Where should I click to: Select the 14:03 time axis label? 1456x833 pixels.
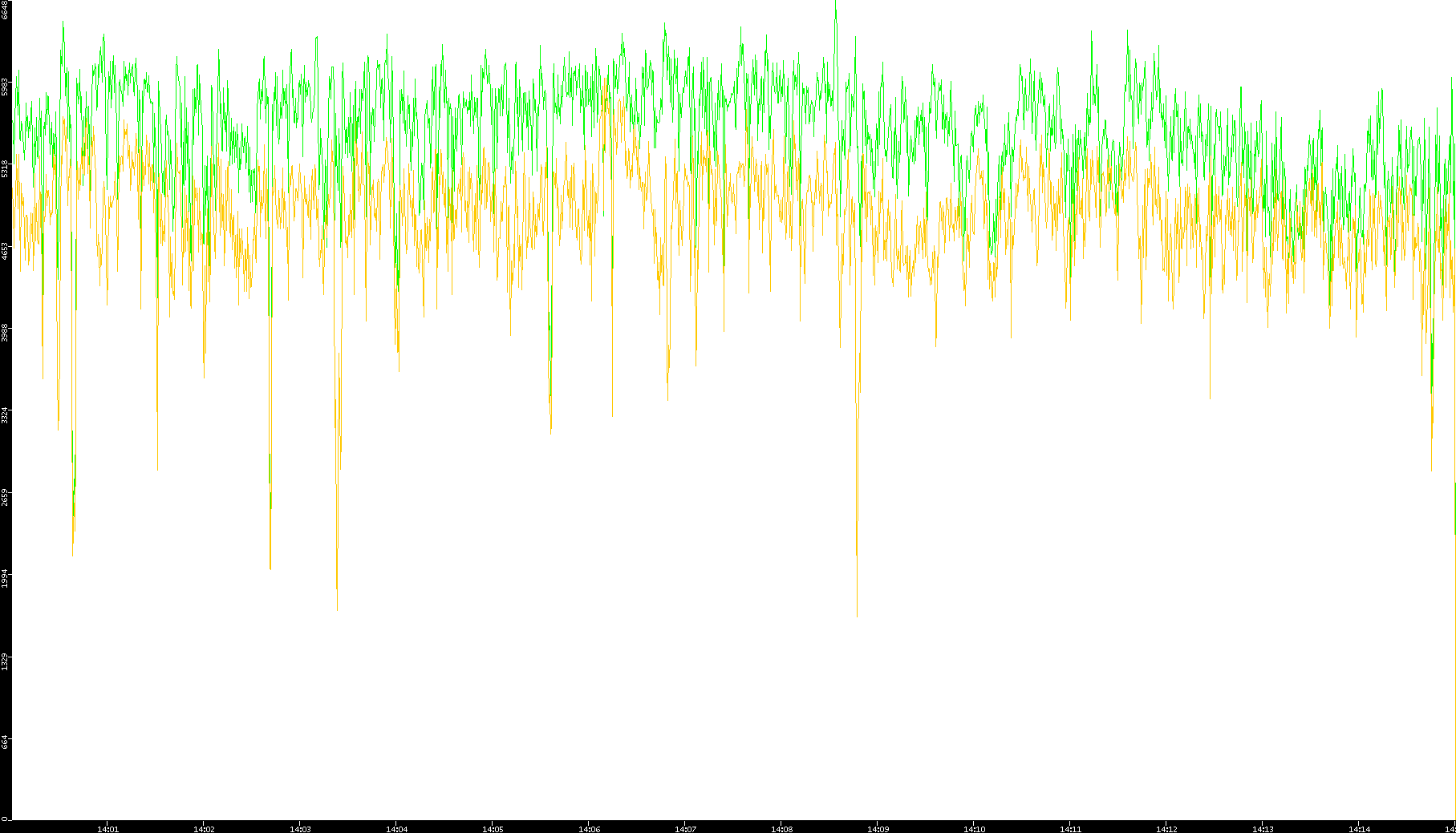click(x=300, y=829)
